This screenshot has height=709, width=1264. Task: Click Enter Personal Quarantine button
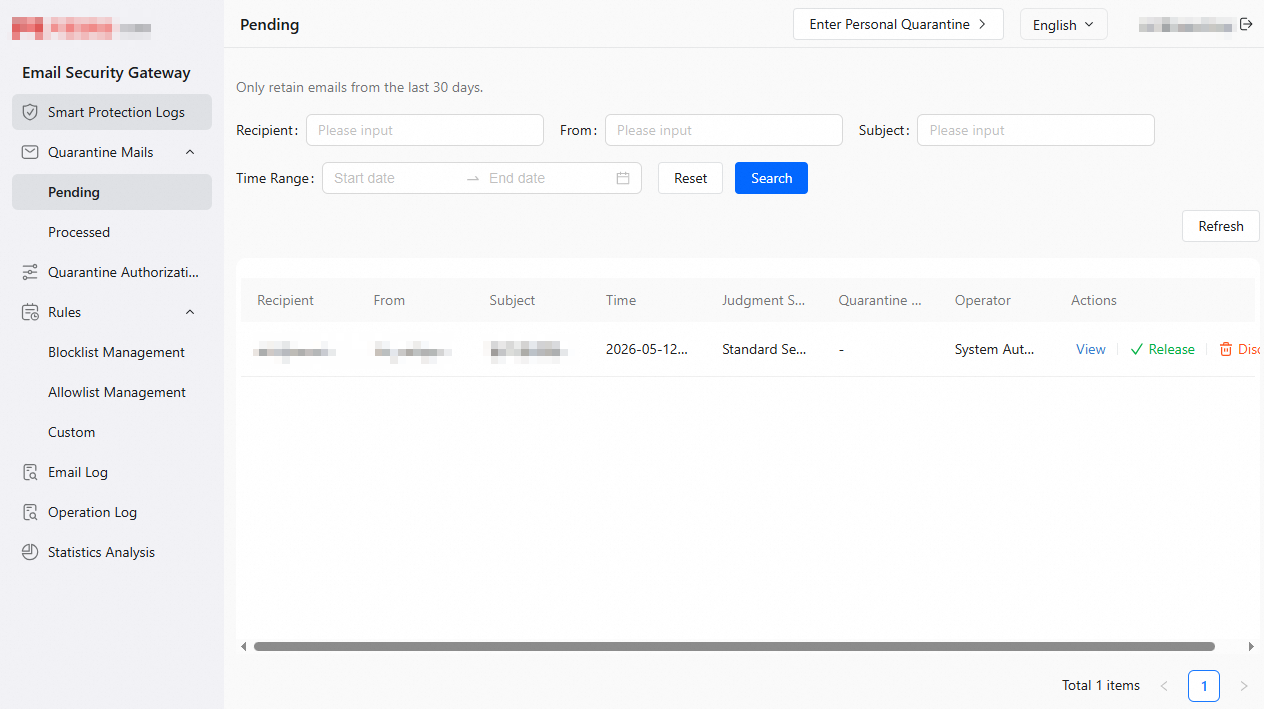898,24
